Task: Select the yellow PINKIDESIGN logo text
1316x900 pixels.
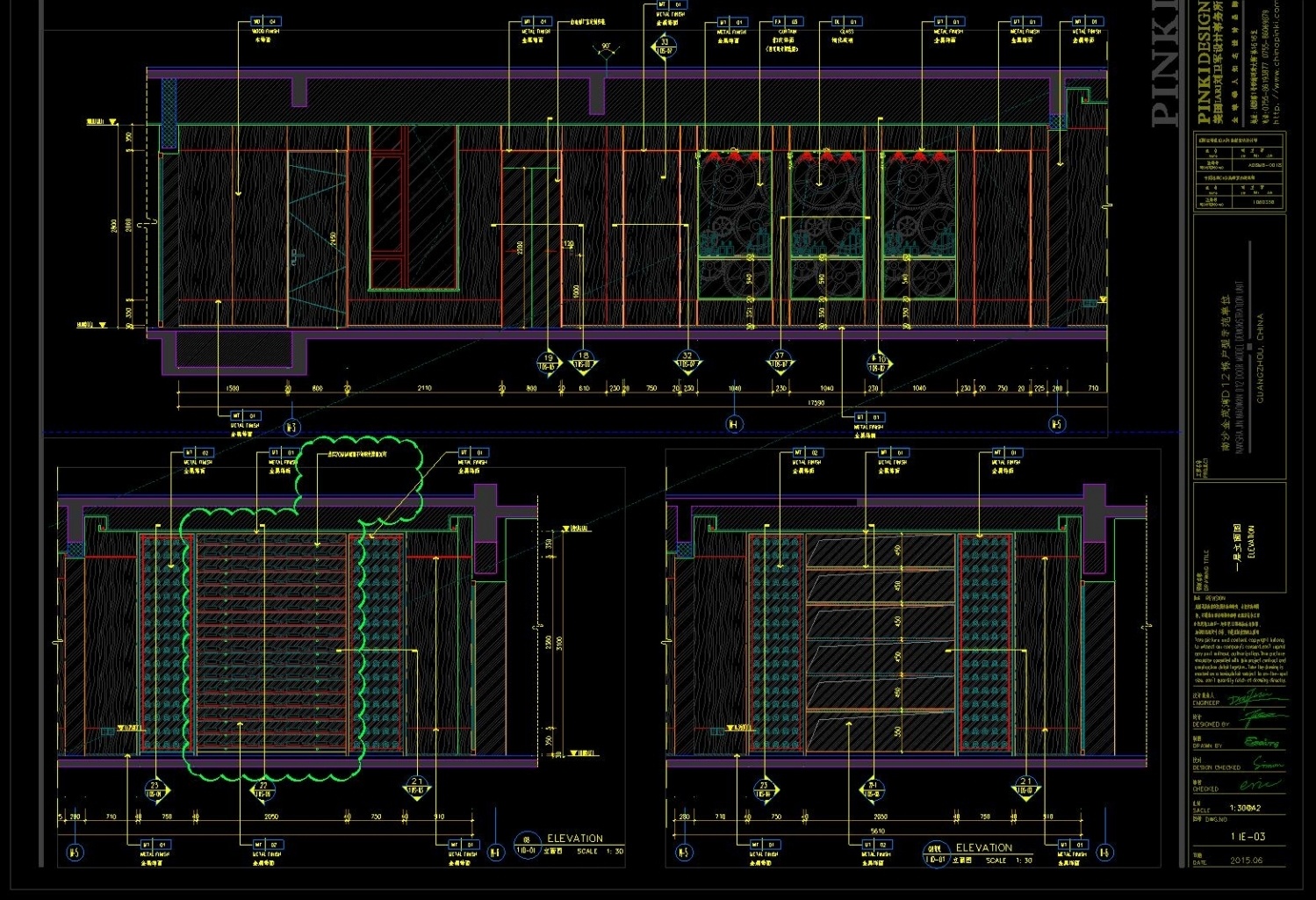Action: pyautogui.click(x=1203, y=61)
